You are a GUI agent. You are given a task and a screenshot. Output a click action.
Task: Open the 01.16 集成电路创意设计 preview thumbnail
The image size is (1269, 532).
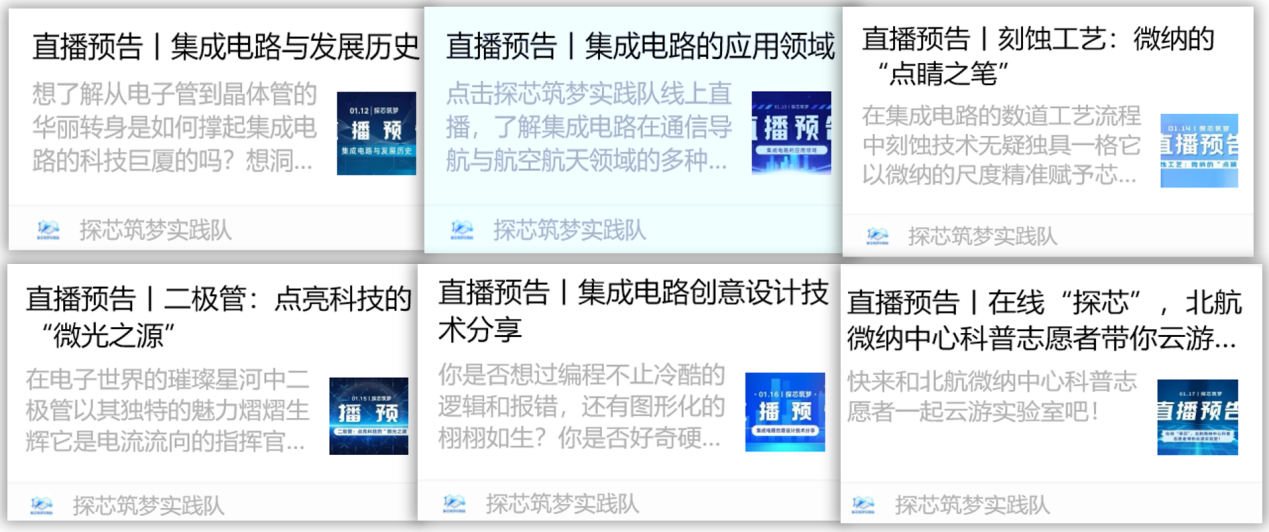[x=784, y=411]
